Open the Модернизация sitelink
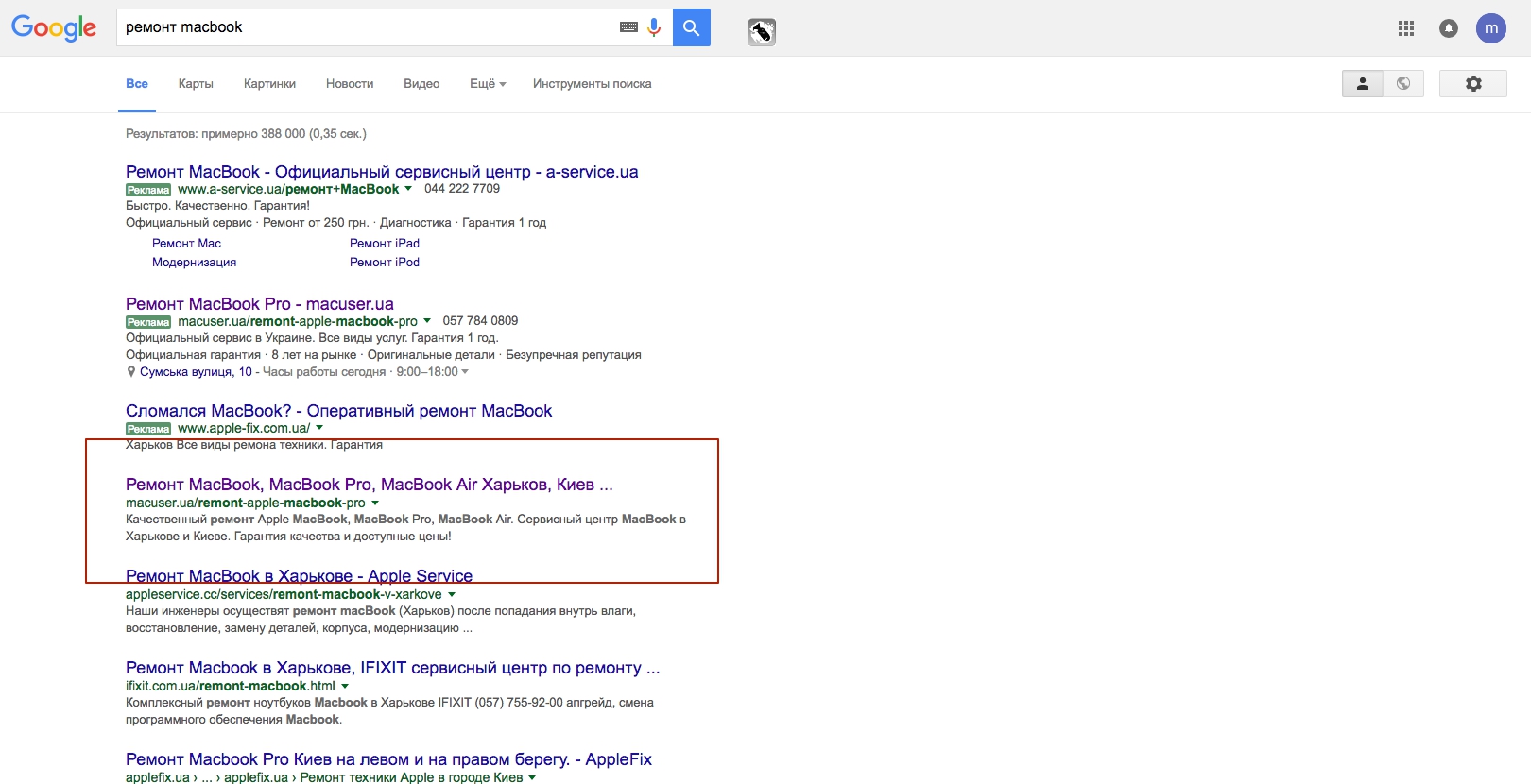The height and width of the screenshot is (784, 1531). pyautogui.click(x=194, y=263)
